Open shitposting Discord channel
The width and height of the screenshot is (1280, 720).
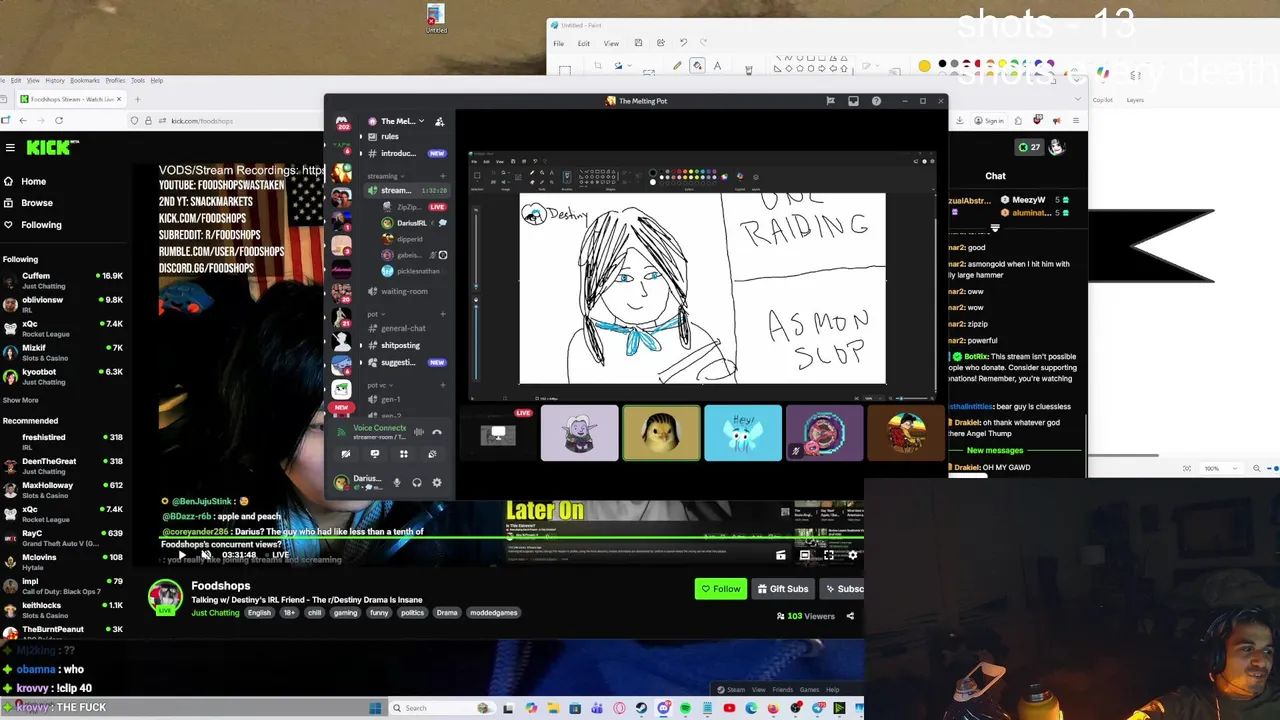coord(400,345)
